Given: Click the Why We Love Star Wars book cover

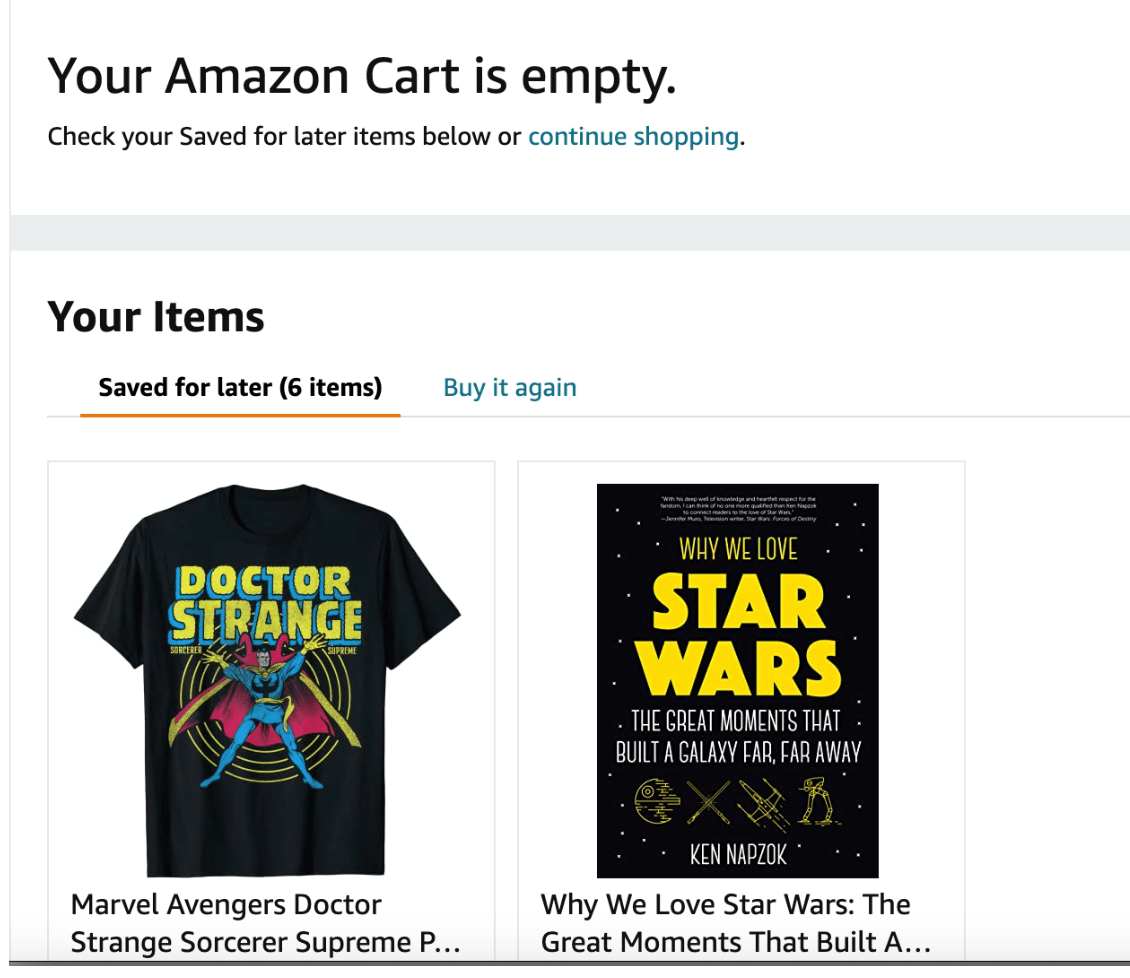Looking at the screenshot, I should pyautogui.click(x=738, y=680).
